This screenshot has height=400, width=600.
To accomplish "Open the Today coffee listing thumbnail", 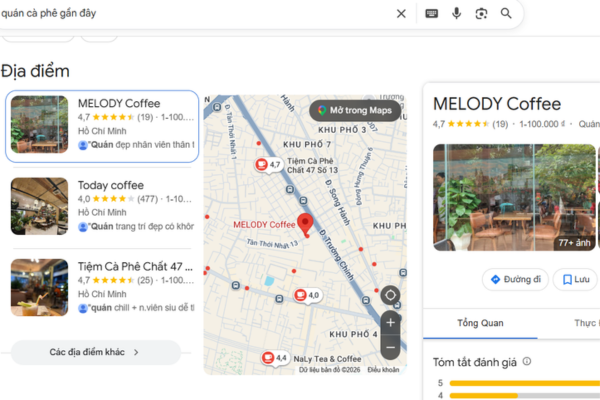I will [39, 206].
